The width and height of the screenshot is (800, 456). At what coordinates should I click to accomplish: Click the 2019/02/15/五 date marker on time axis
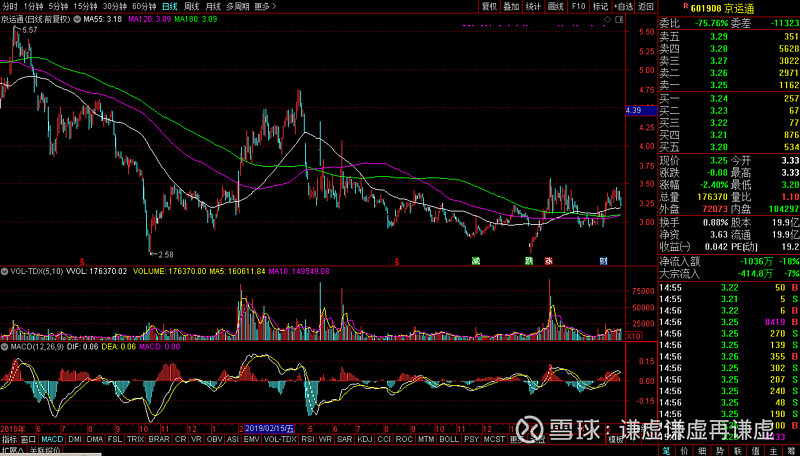point(270,428)
